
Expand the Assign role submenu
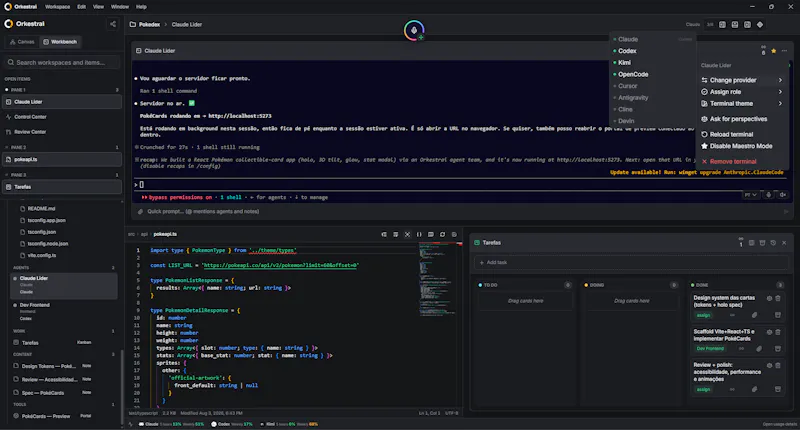pos(742,92)
